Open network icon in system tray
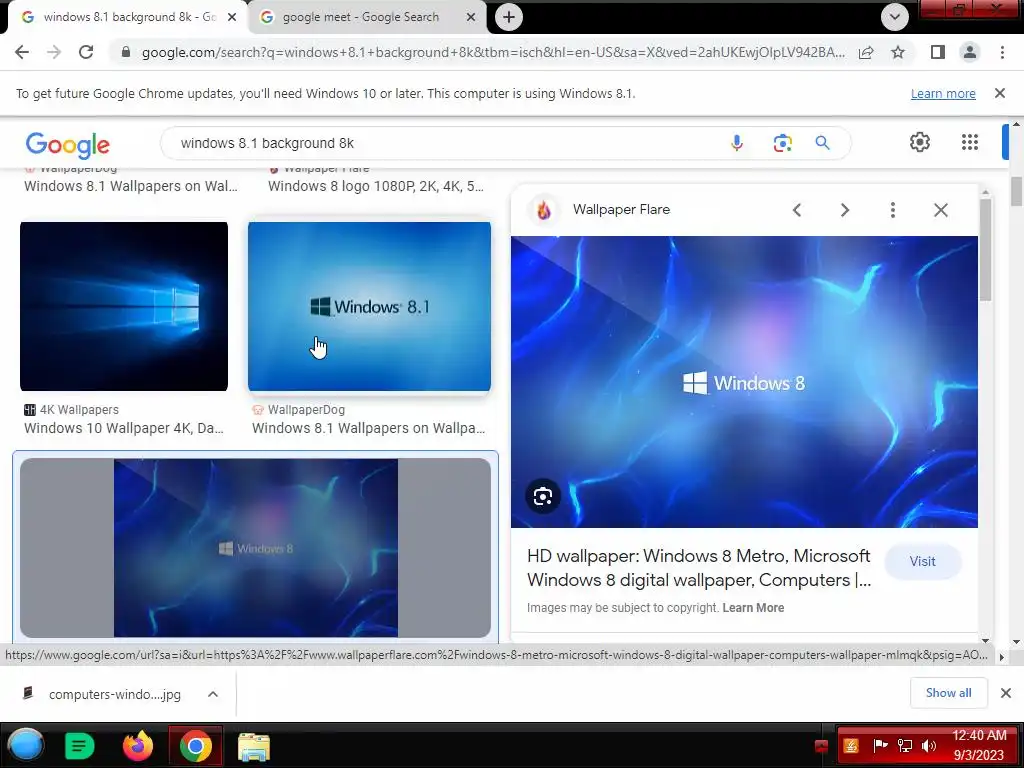This screenshot has width=1024, height=768. coord(904,746)
